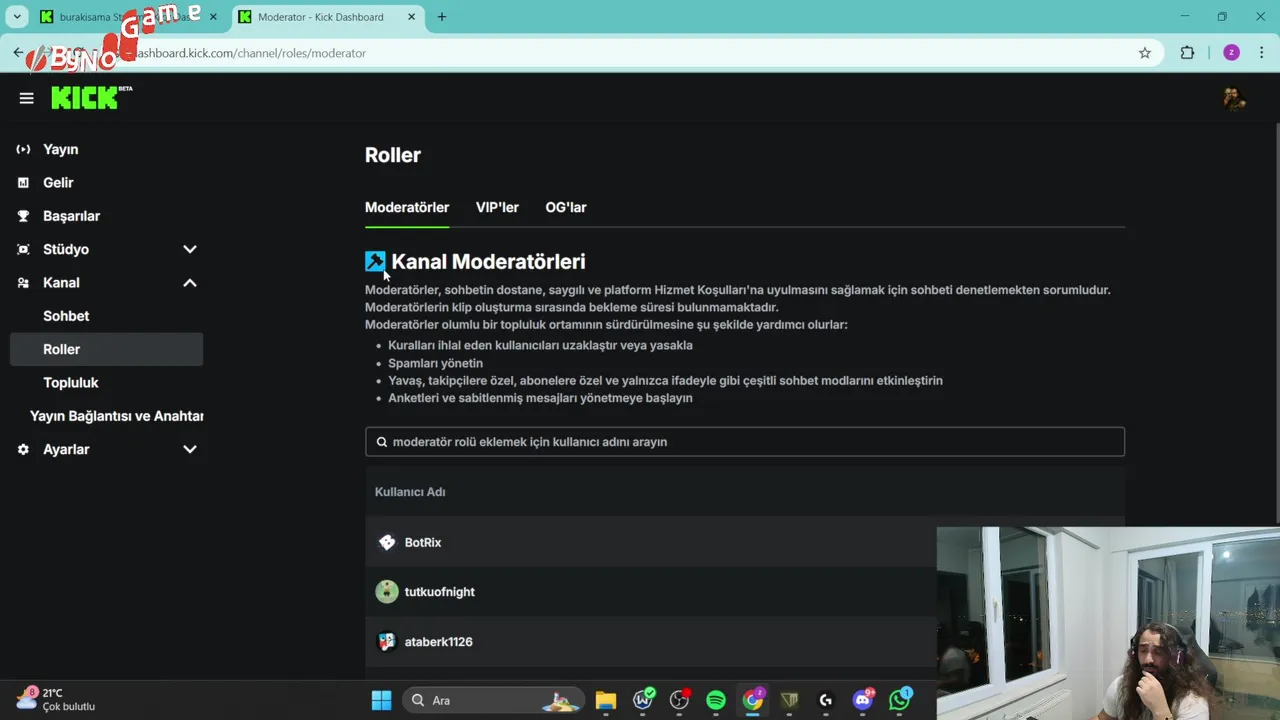Bookmark this page with star icon
Image resolution: width=1280 pixels, height=720 pixels.
coord(1145,53)
